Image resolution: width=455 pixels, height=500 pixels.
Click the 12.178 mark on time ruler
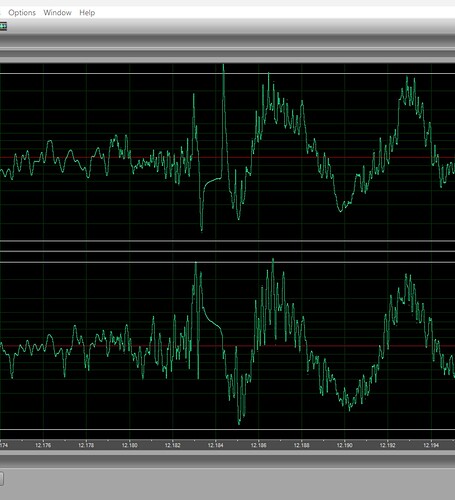(86, 445)
